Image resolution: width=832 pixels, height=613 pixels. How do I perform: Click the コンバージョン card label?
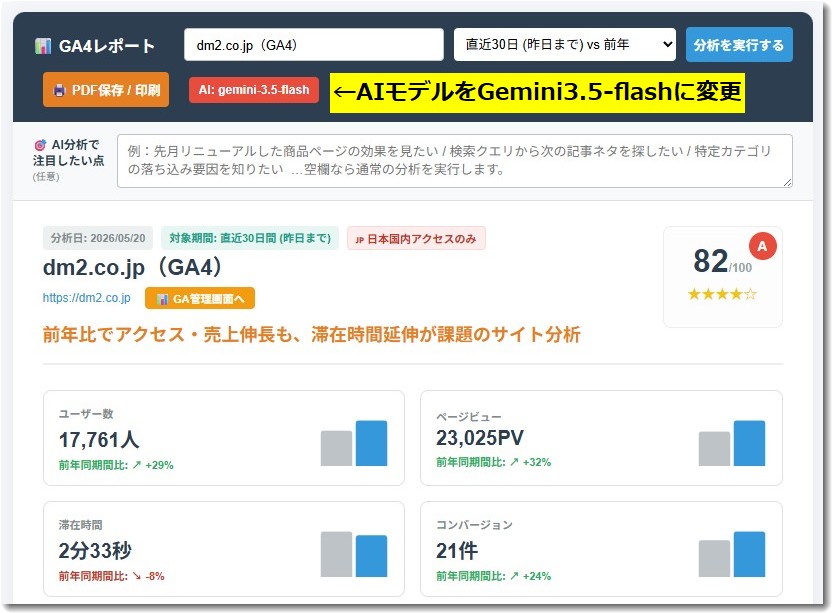click(474, 525)
